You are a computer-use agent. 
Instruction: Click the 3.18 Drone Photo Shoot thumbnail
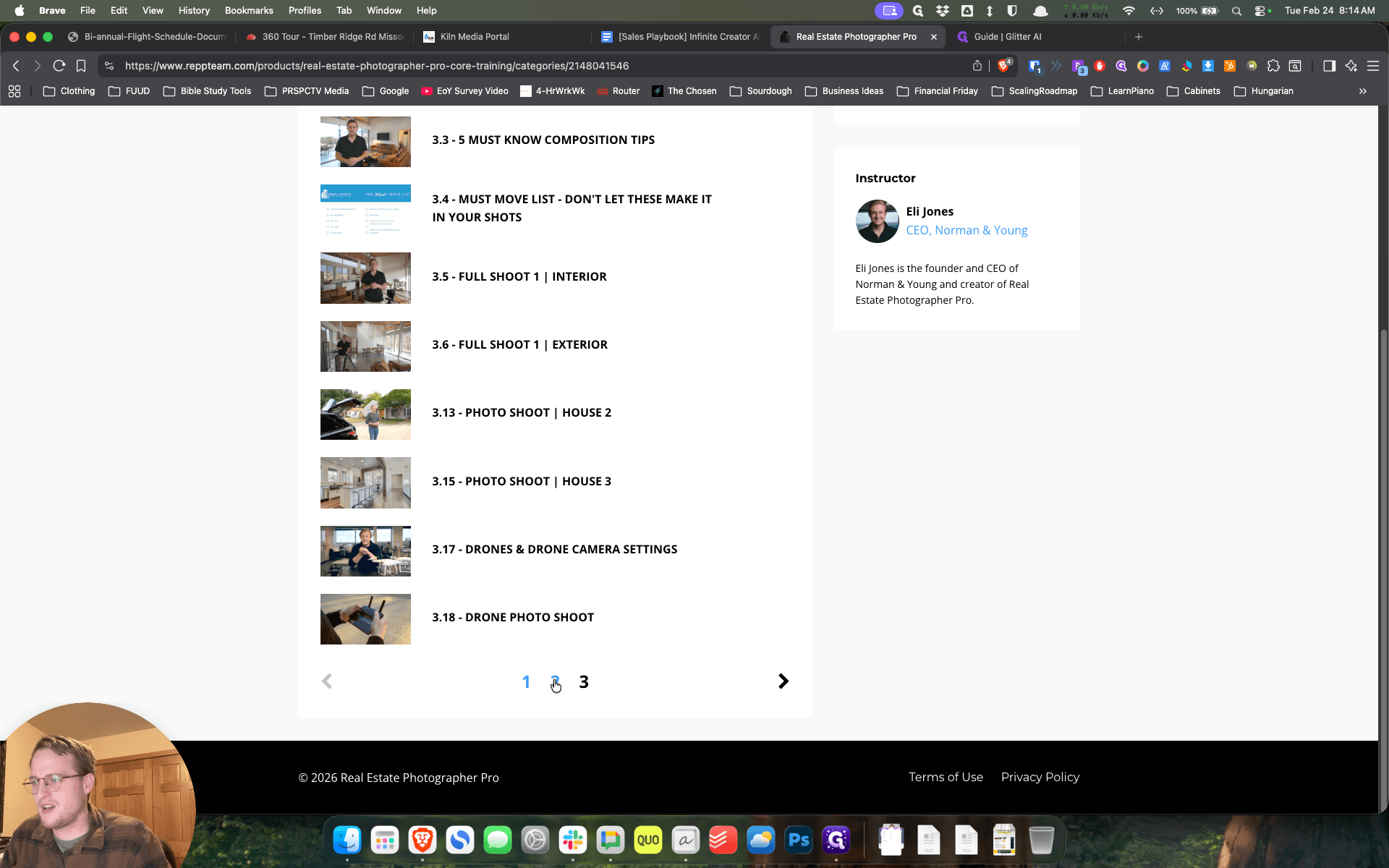point(365,619)
